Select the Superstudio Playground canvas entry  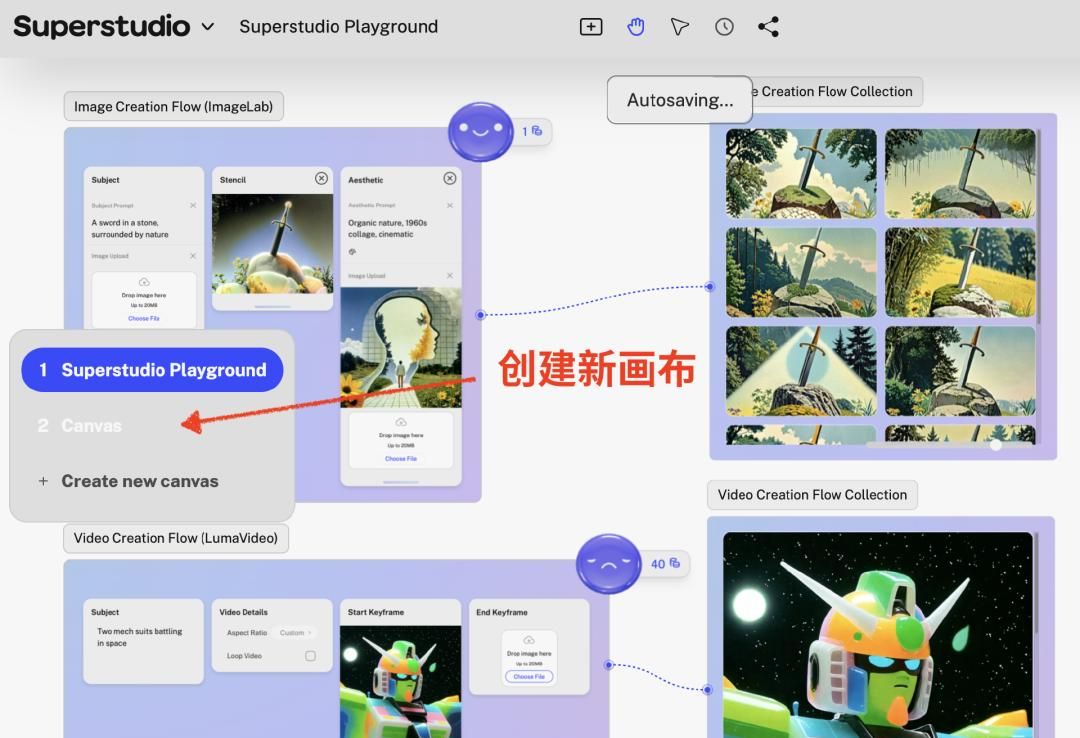(152, 369)
